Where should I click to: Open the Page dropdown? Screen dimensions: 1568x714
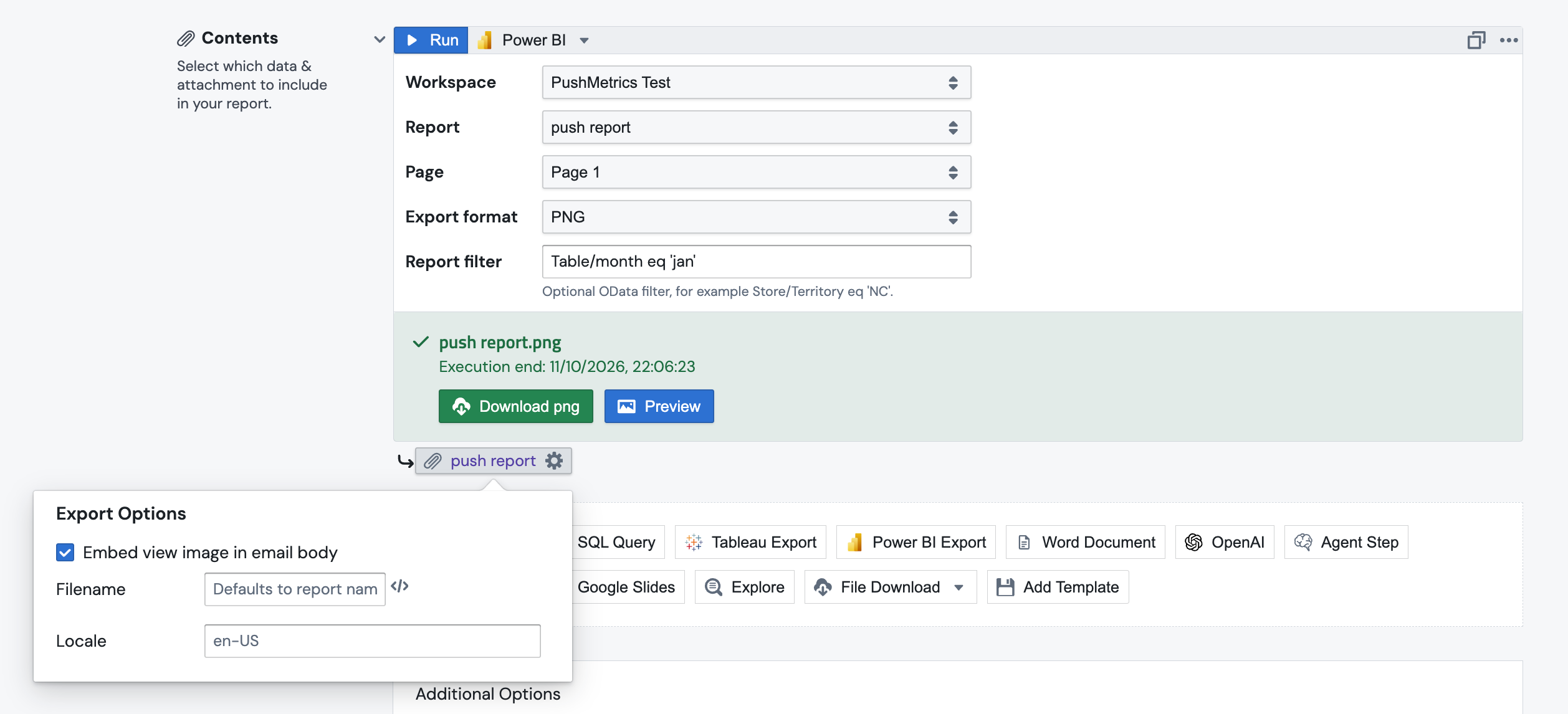point(757,172)
